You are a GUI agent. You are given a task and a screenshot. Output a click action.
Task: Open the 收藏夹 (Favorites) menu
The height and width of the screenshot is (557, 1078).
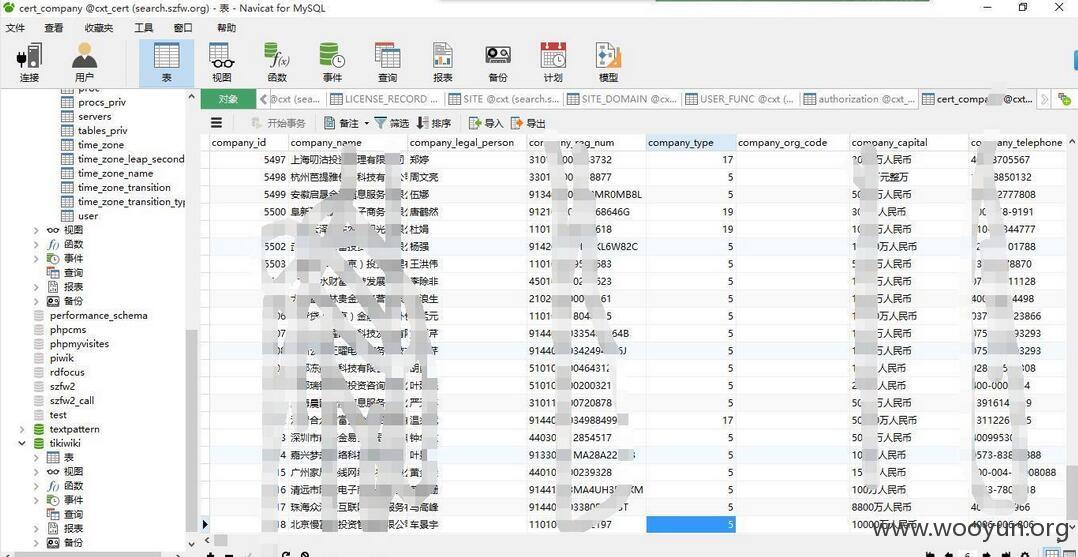(x=99, y=28)
